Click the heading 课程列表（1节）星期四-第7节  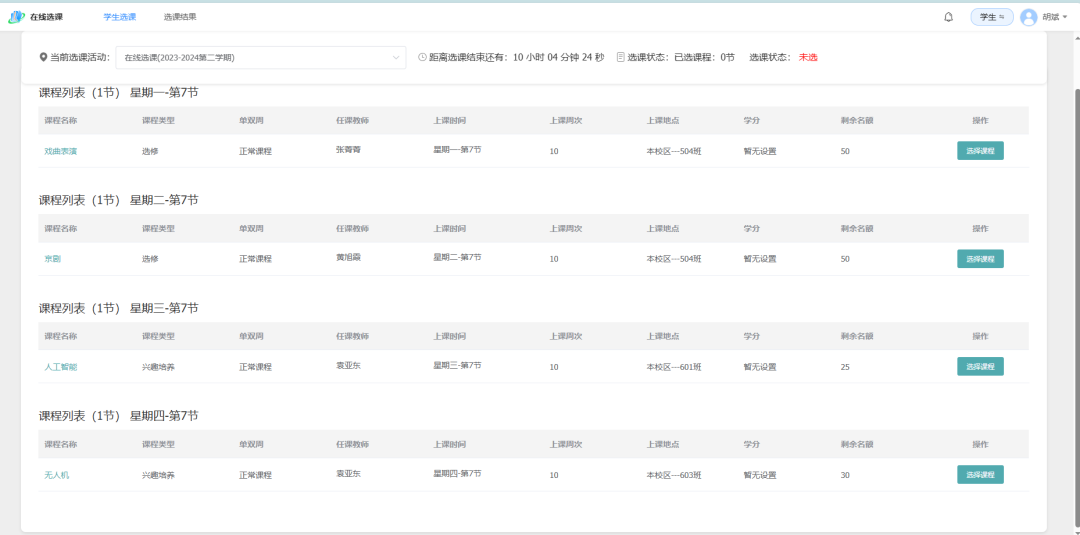118,416
